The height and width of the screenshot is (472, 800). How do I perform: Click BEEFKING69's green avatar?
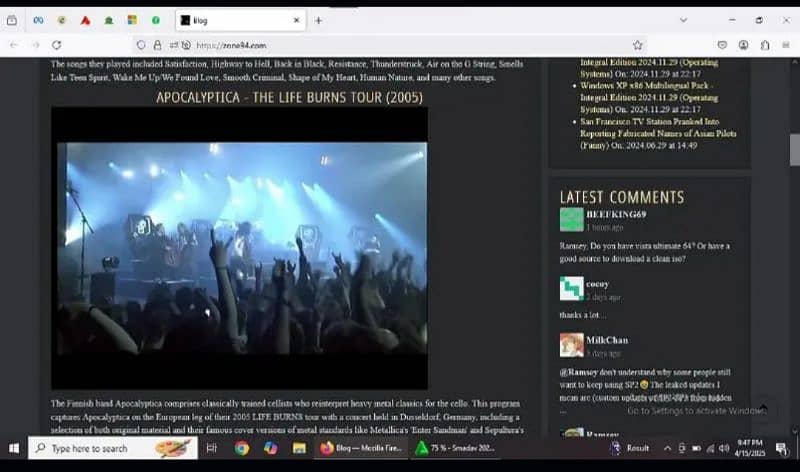[x=571, y=220]
